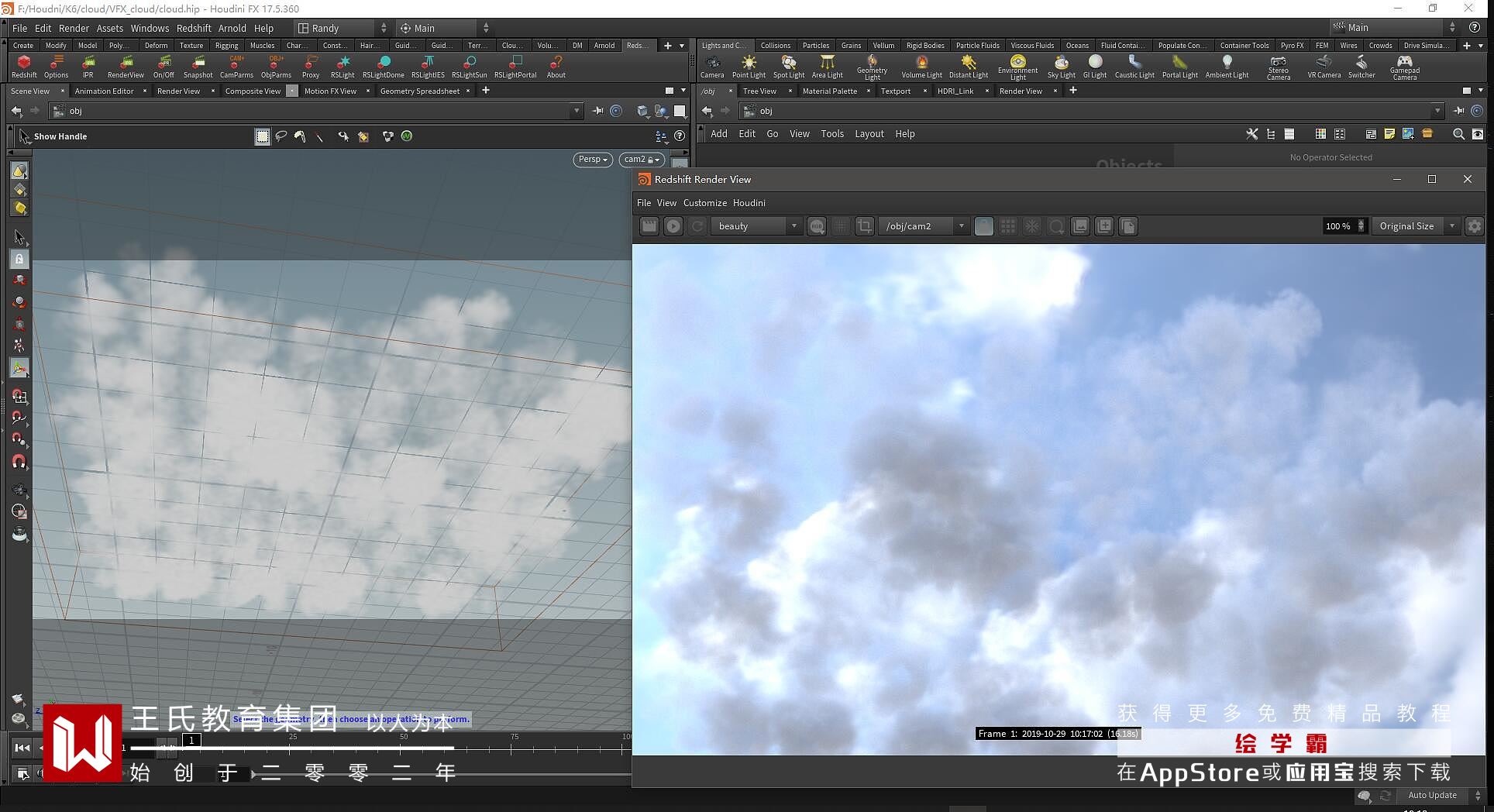Add a Sky Light from the shelf
Image resolution: width=1494 pixels, height=812 pixels.
[1061, 67]
